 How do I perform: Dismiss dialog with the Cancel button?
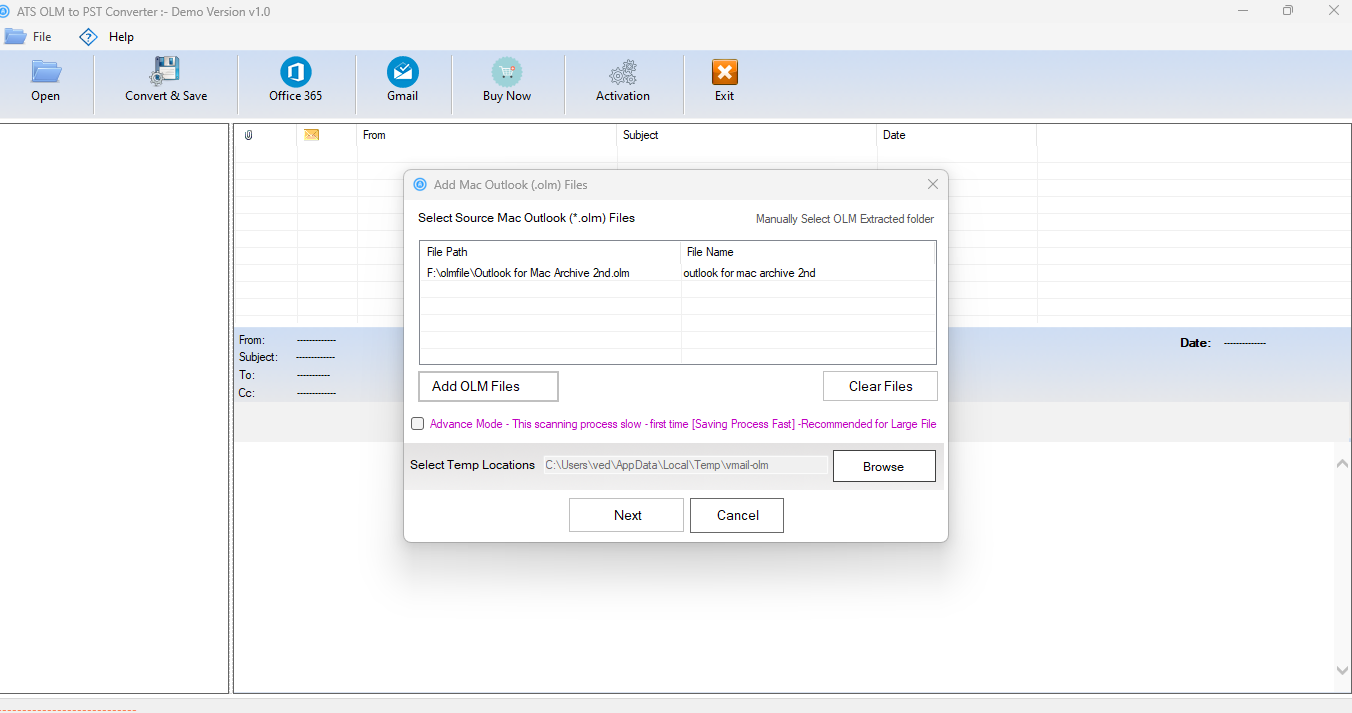point(738,515)
